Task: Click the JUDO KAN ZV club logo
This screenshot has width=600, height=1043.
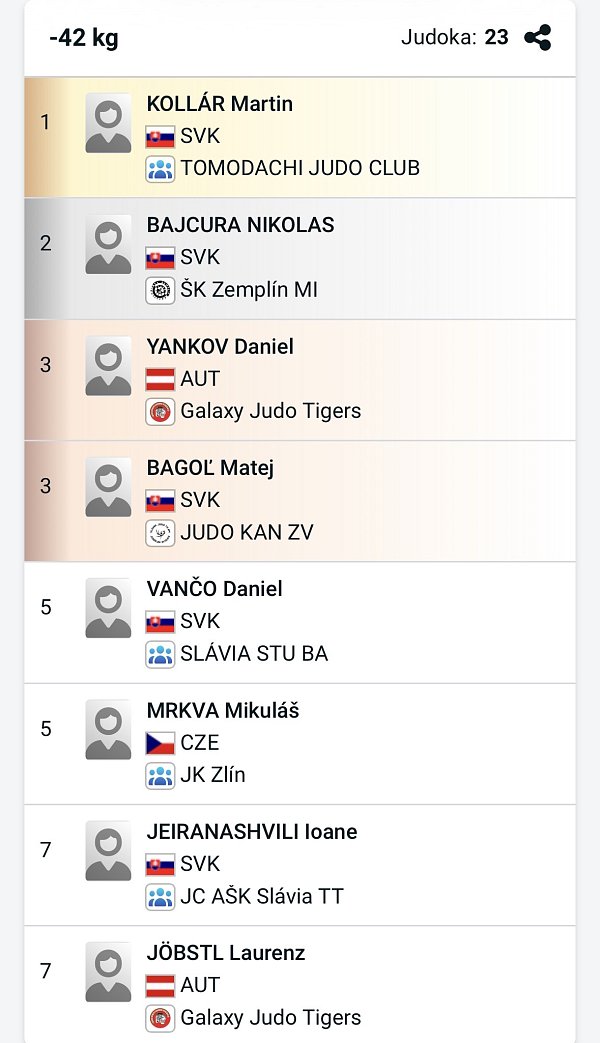Action: [x=160, y=533]
